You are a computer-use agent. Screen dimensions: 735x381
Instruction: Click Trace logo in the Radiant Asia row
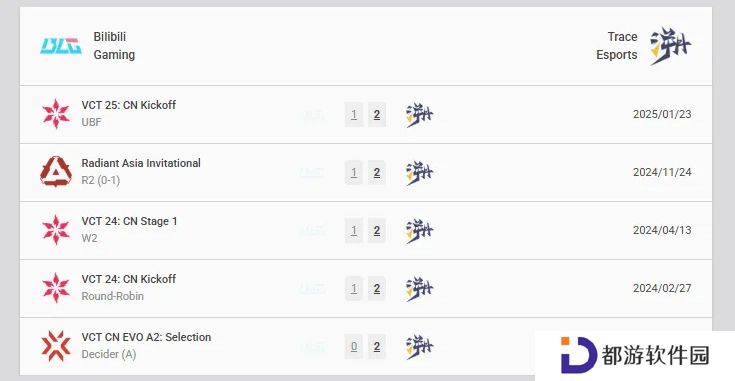click(420, 173)
